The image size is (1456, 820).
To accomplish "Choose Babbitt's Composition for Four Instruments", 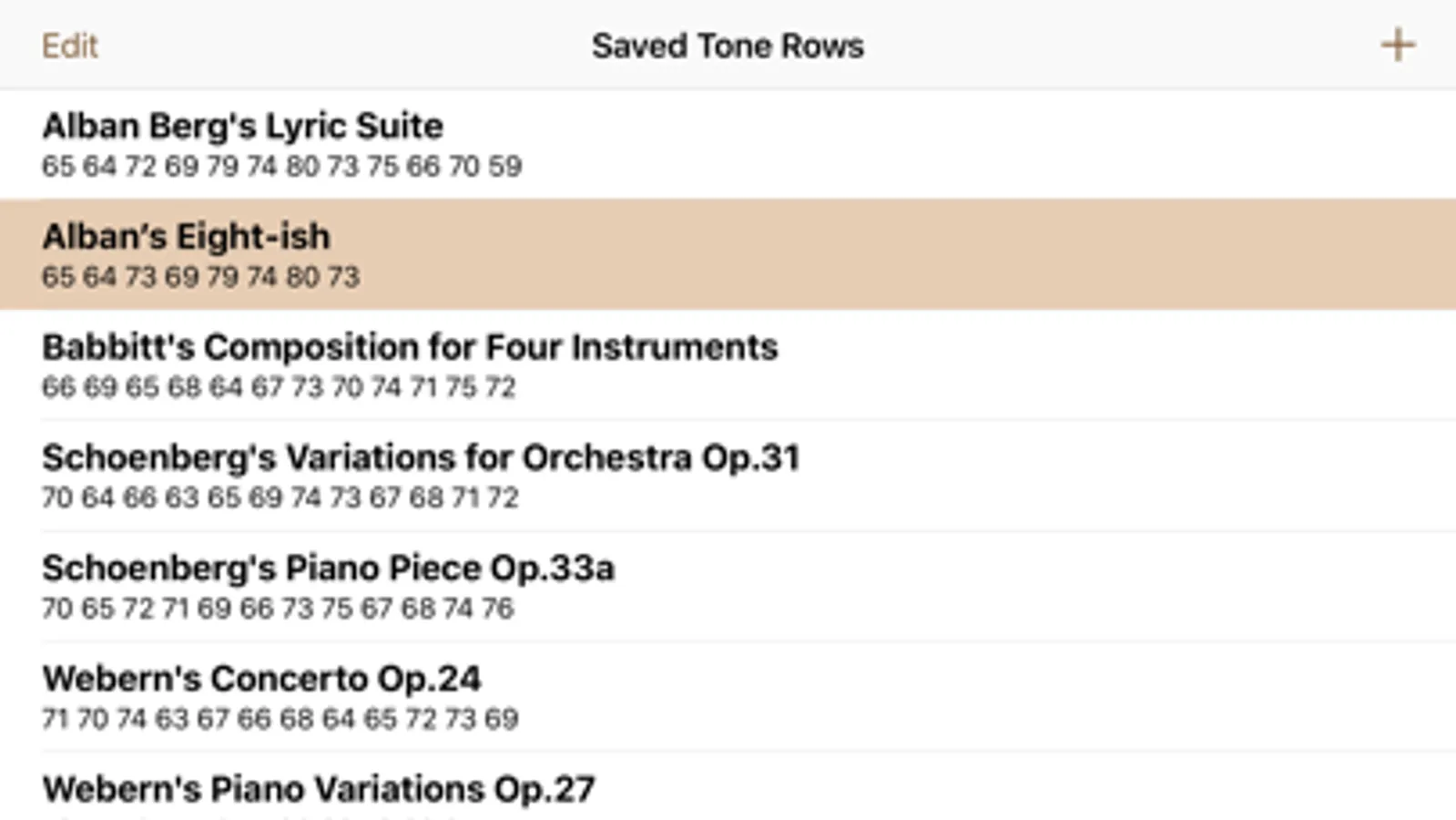I will tap(410, 347).
